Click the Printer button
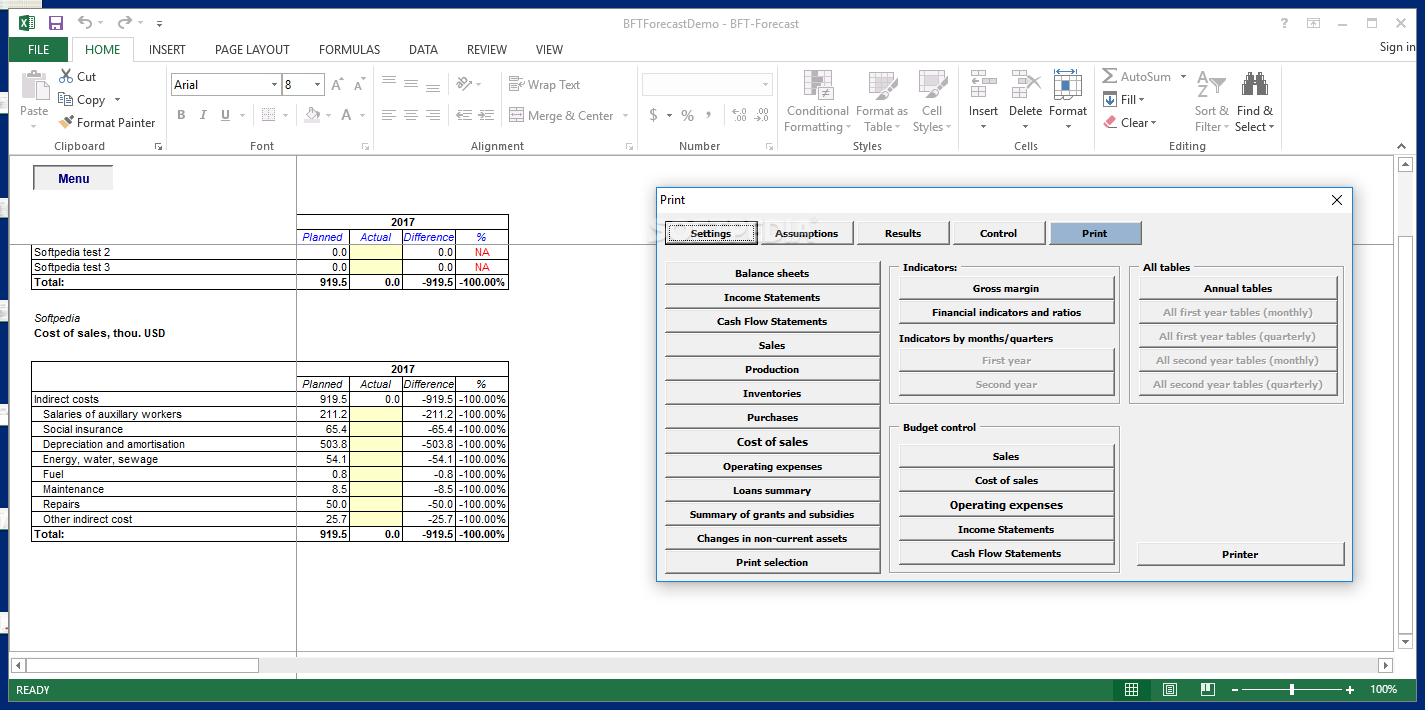 pos(1240,554)
